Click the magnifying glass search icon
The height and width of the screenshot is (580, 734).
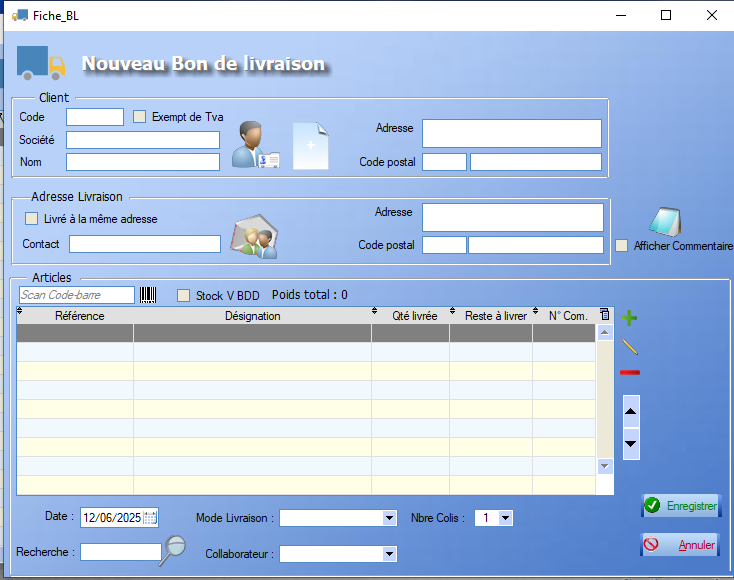[174, 547]
